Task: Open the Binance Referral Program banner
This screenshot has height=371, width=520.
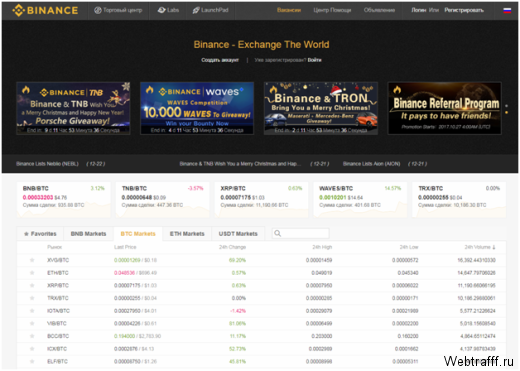Action: point(445,108)
